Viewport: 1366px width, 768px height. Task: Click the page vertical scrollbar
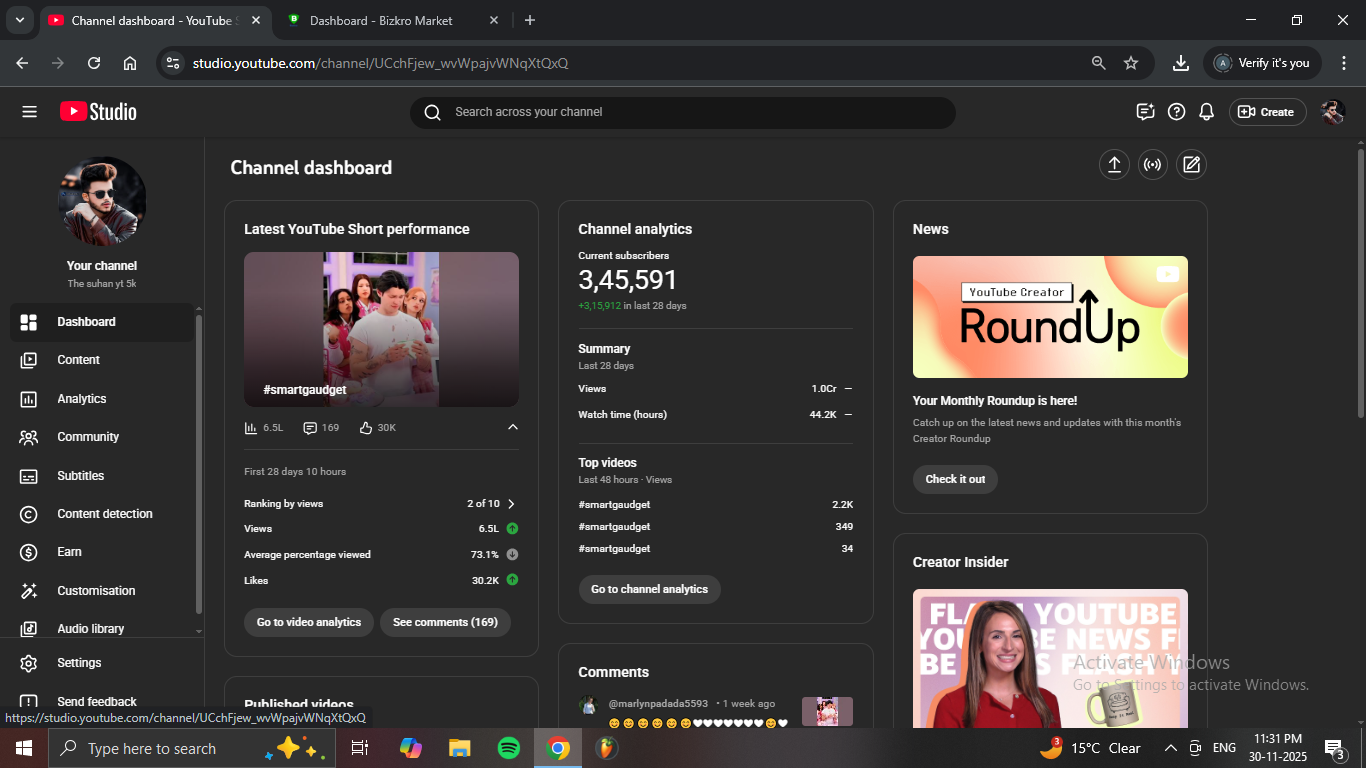1360,280
